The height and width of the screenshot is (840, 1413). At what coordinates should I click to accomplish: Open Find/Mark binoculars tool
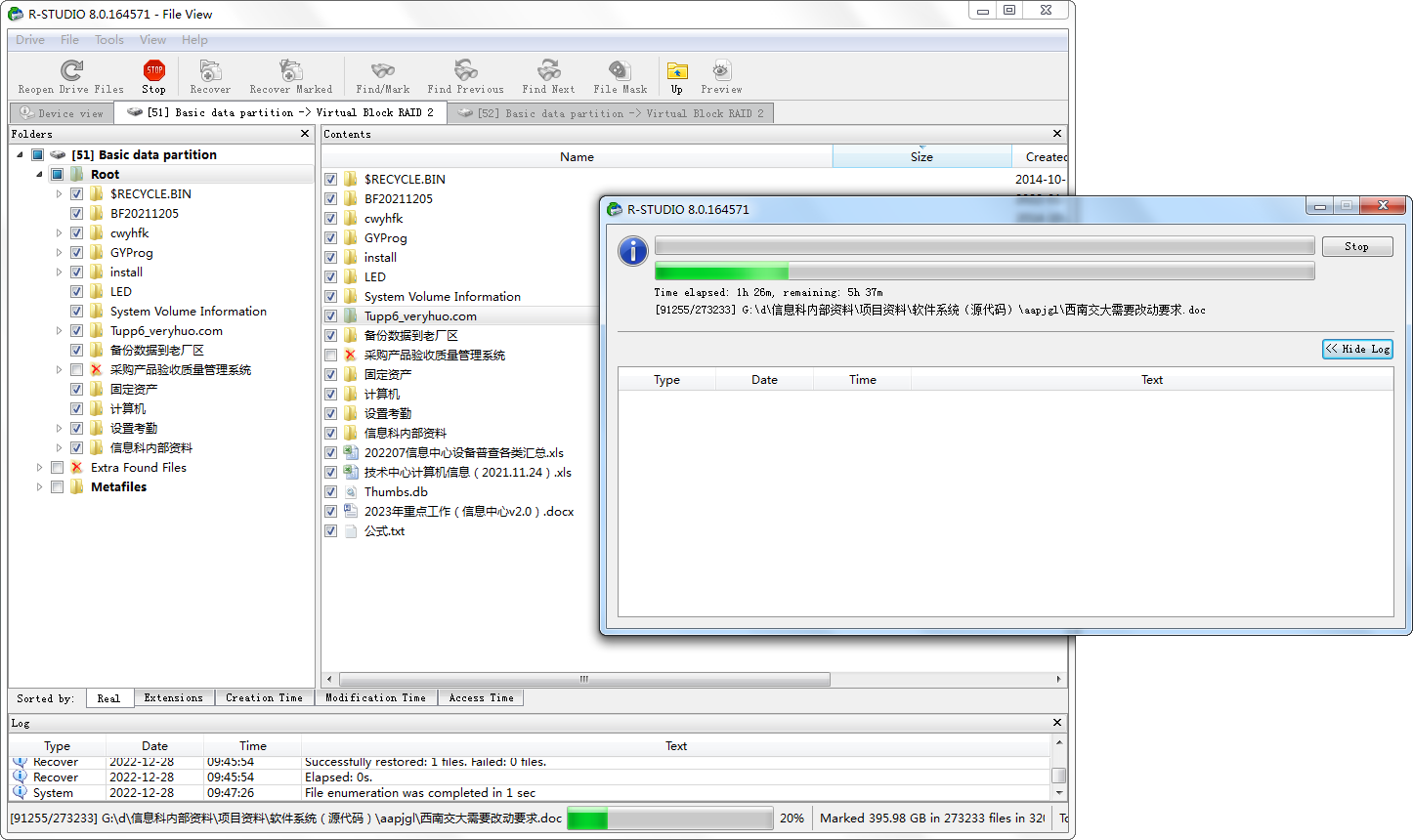(x=383, y=70)
